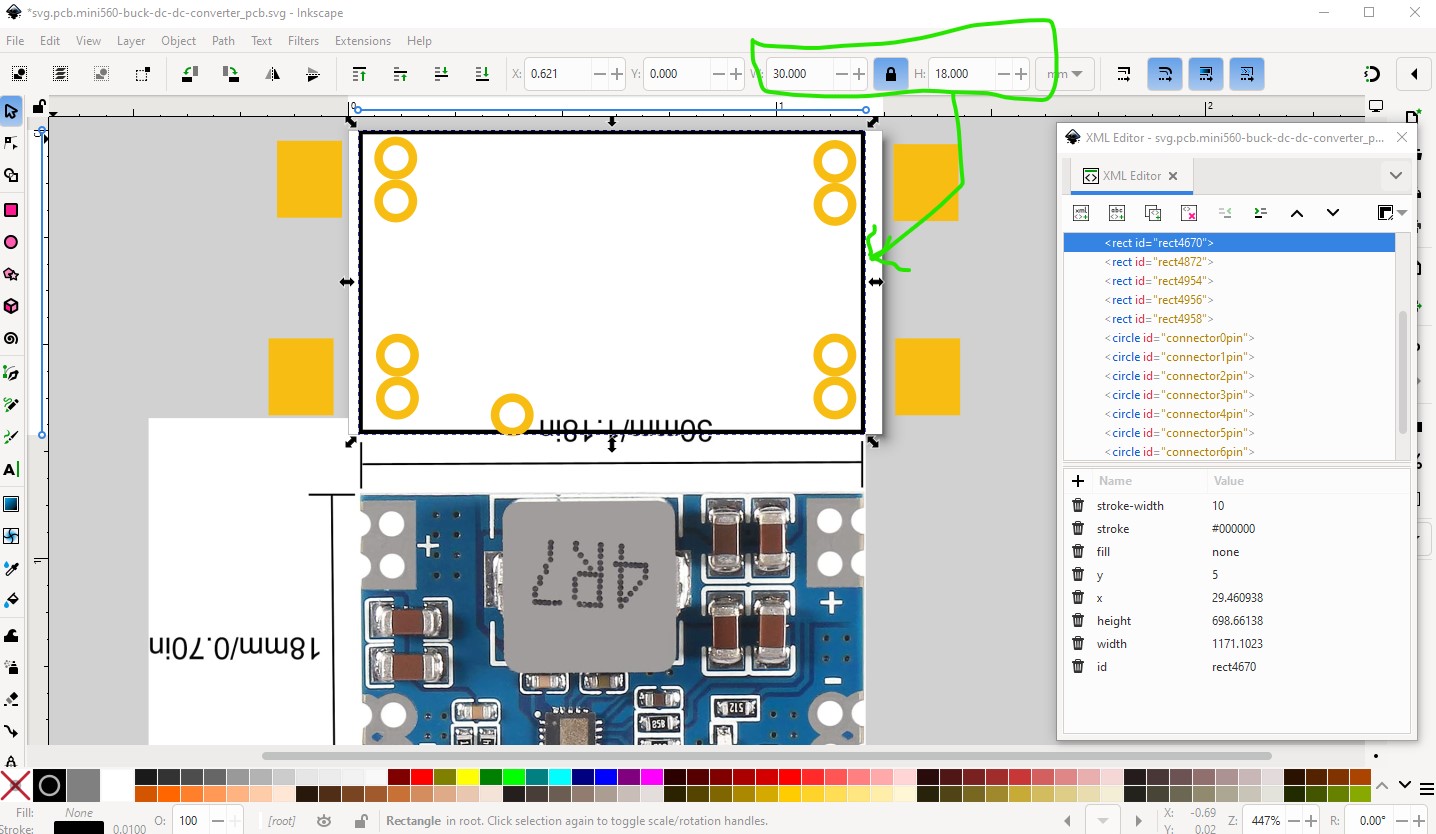Delete the stroke-width attribute with trash icon
The width and height of the screenshot is (1436, 834).
click(1078, 506)
